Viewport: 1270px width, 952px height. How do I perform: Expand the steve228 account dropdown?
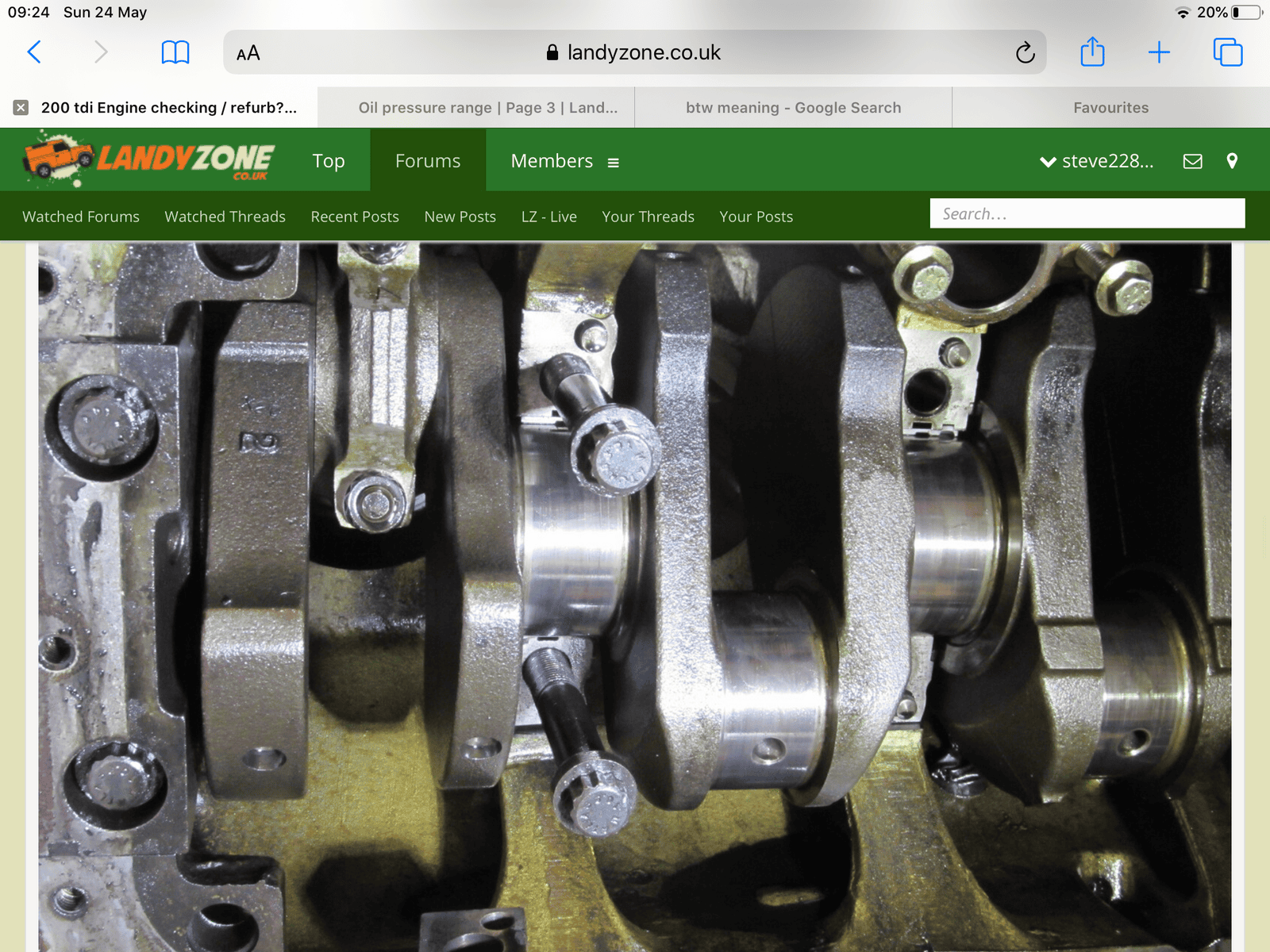click(1097, 161)
